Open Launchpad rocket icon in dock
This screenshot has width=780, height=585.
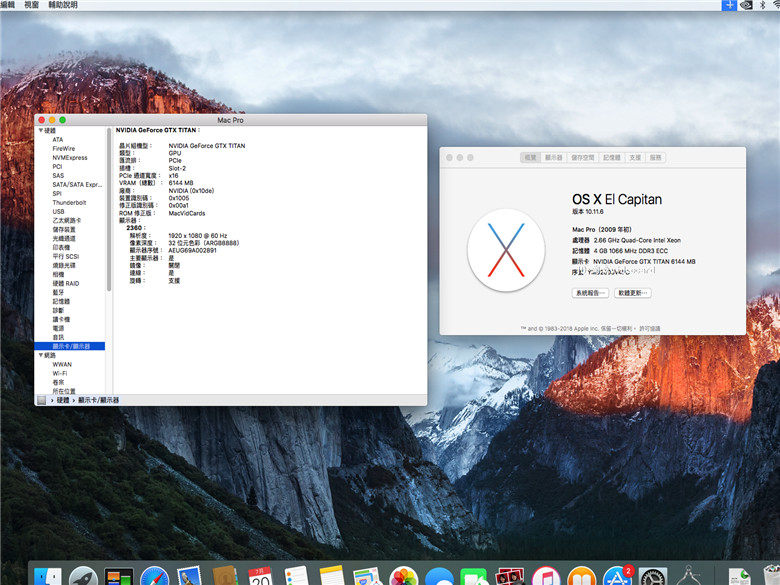83,577
